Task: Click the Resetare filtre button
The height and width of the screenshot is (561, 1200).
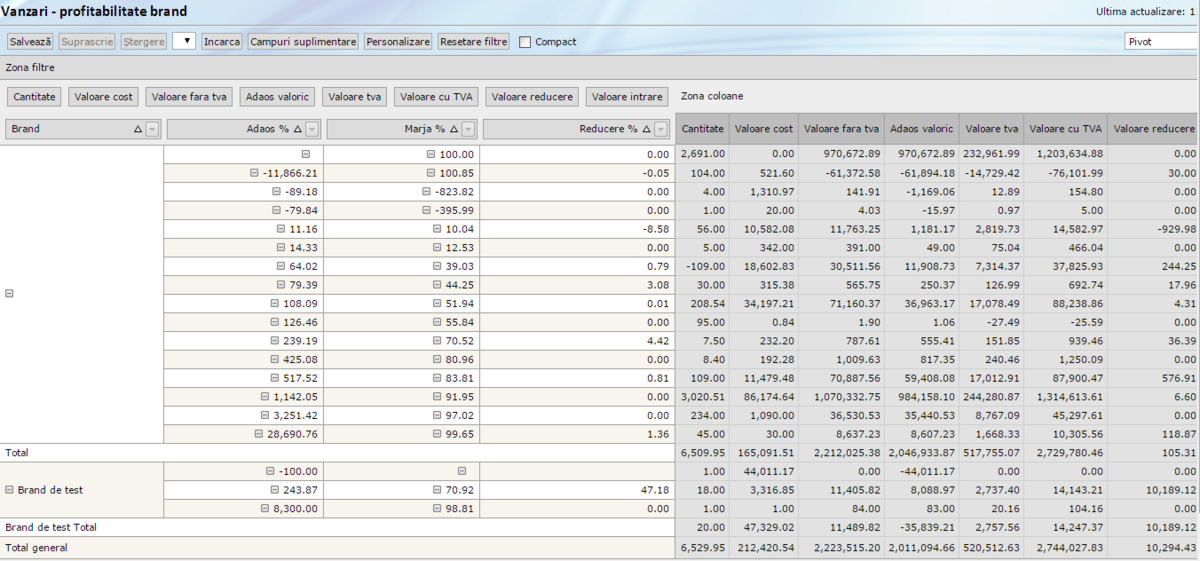Action: [x=474, y=42]
